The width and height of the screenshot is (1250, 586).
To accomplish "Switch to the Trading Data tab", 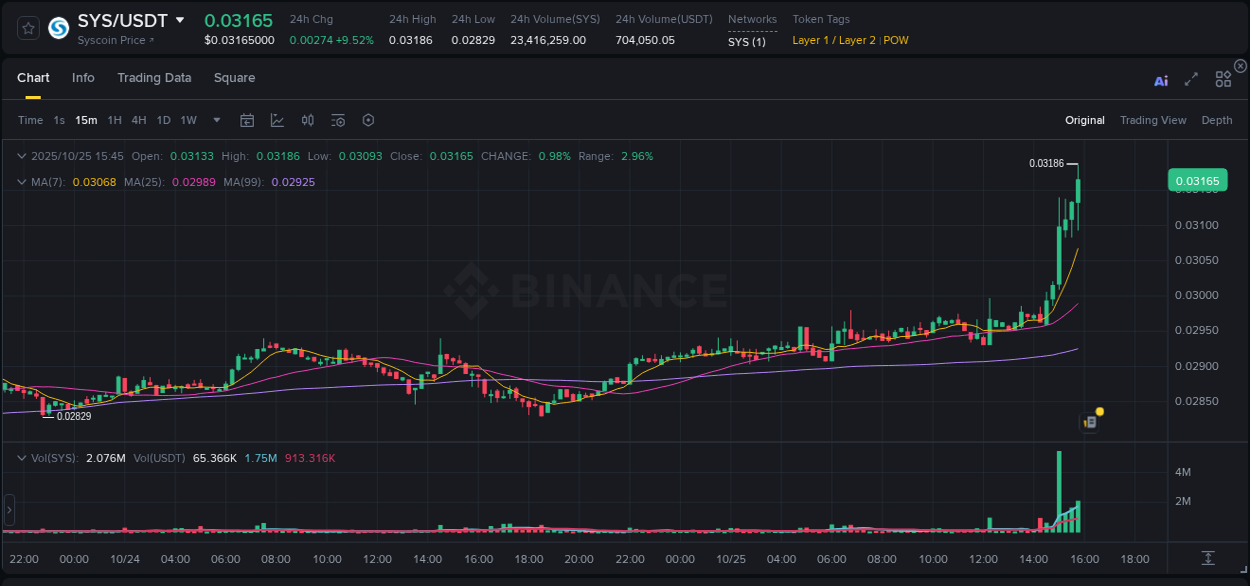I will pos(154,77).
